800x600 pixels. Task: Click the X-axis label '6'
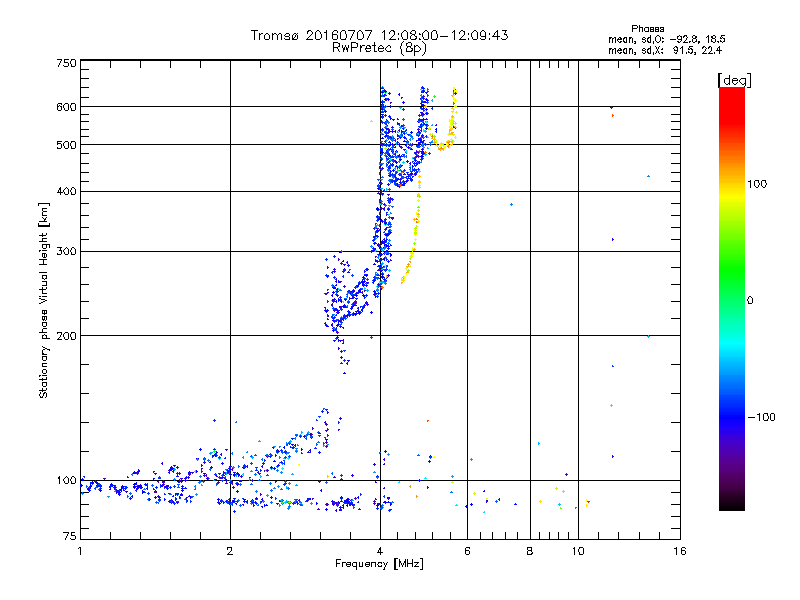(x=467, y=551)
